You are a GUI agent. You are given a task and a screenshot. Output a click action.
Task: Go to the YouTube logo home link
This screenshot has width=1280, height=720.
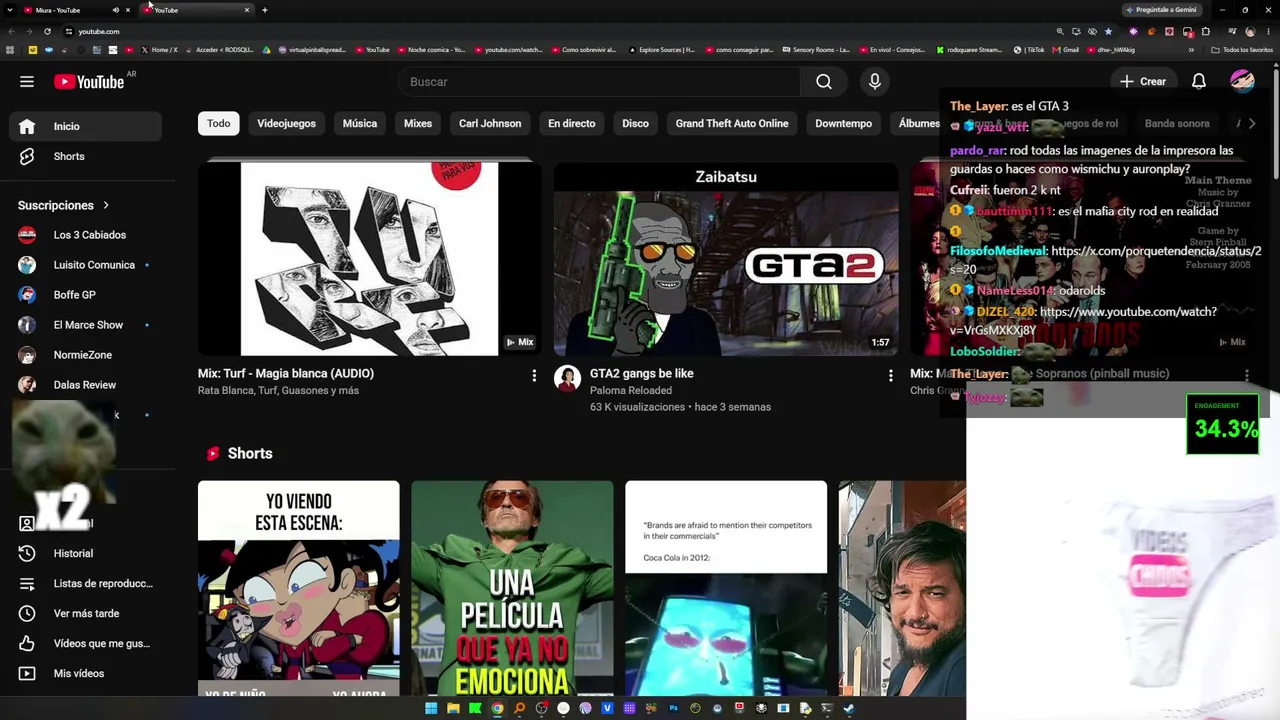pyautogui.click(x=89, y=82)
